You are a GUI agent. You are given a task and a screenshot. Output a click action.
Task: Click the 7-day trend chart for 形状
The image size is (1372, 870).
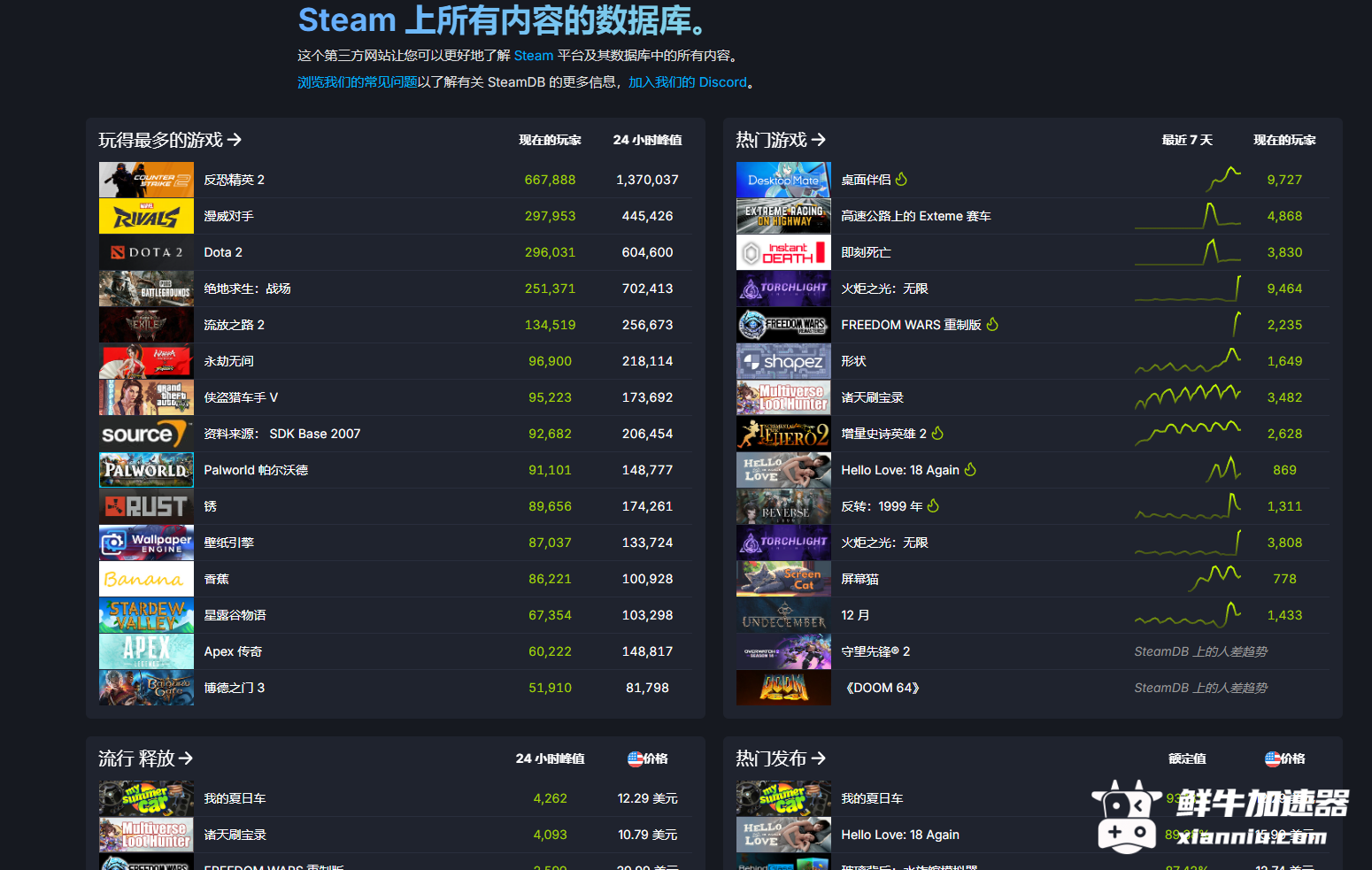coord(1188,360)
